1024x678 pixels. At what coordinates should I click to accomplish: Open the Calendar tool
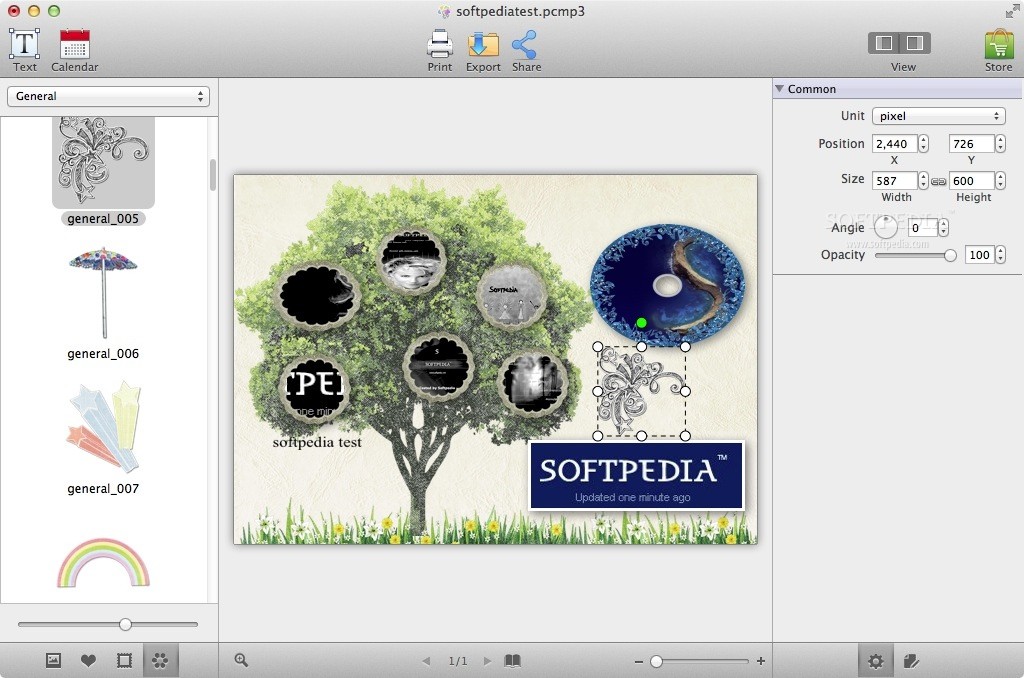pyautogui.click(x=74, y=50)
